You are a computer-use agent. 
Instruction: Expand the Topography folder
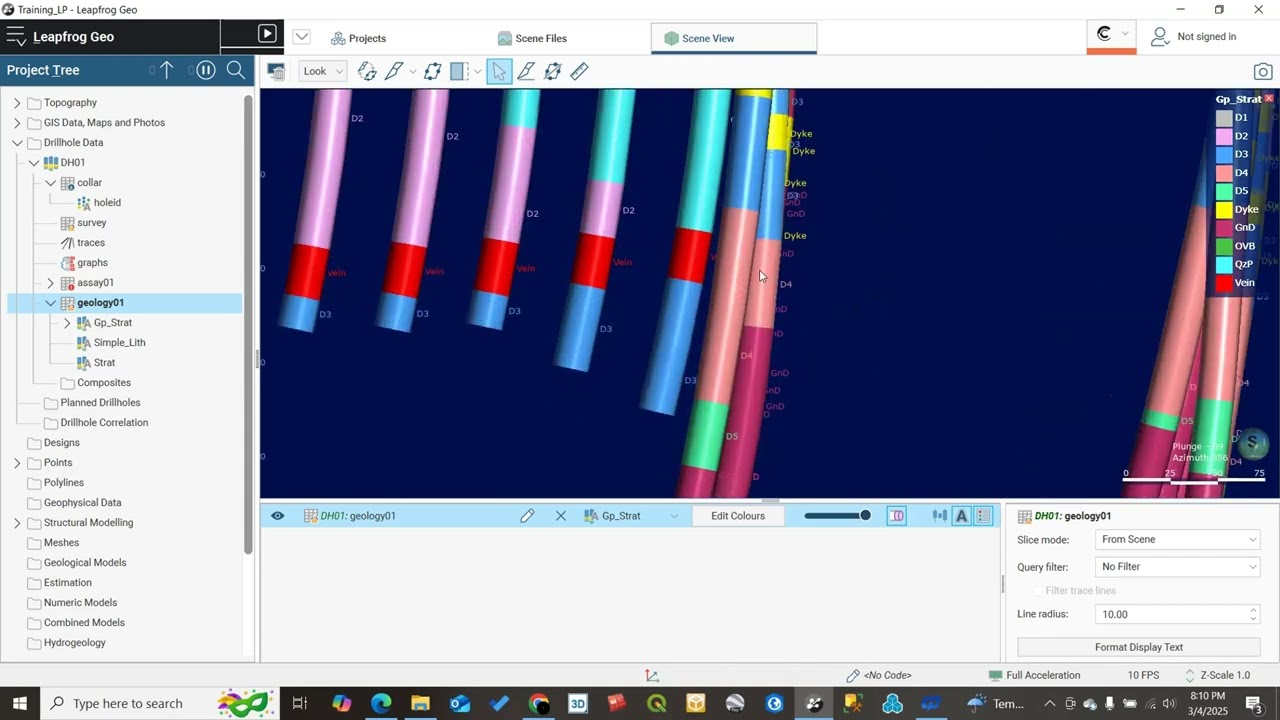(17, 103)
